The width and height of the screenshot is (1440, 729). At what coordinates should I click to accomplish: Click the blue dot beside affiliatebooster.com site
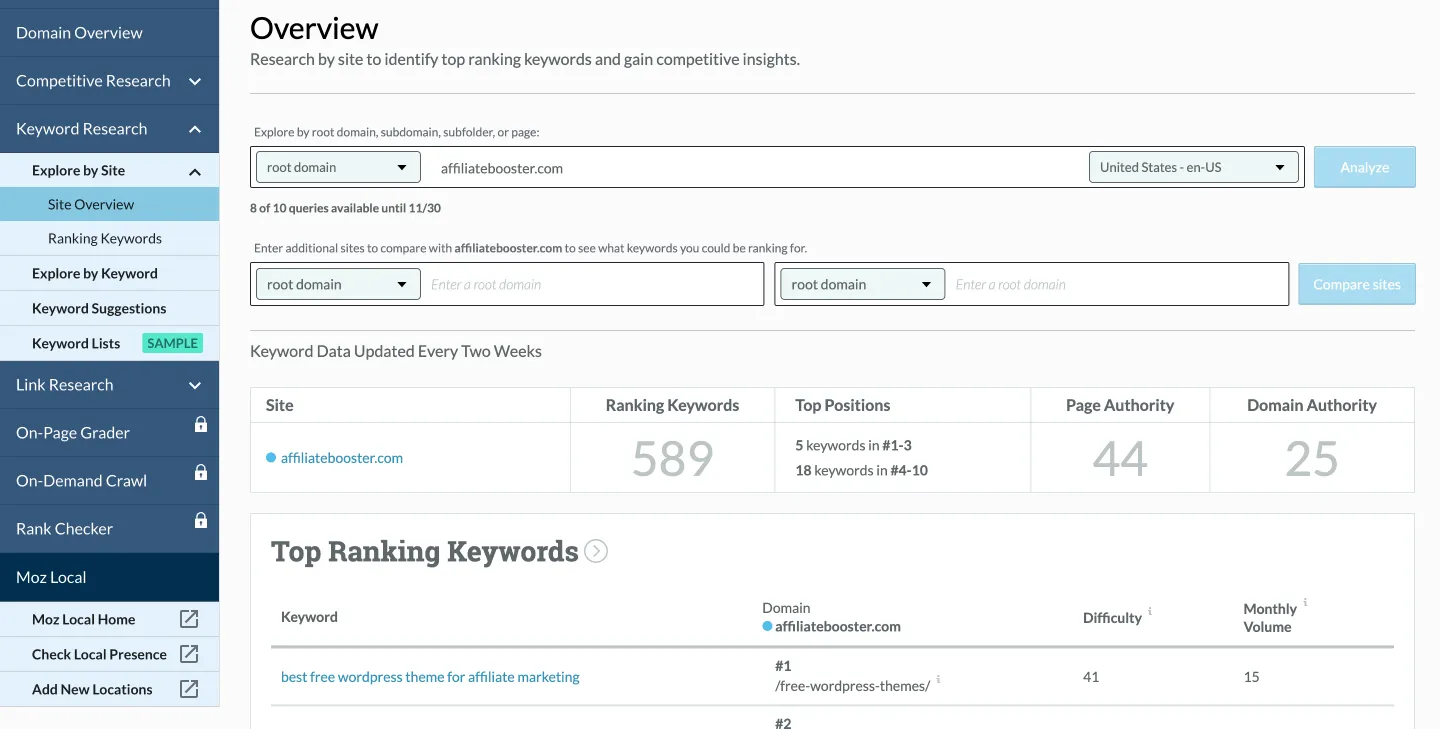[x=271, y=458]
